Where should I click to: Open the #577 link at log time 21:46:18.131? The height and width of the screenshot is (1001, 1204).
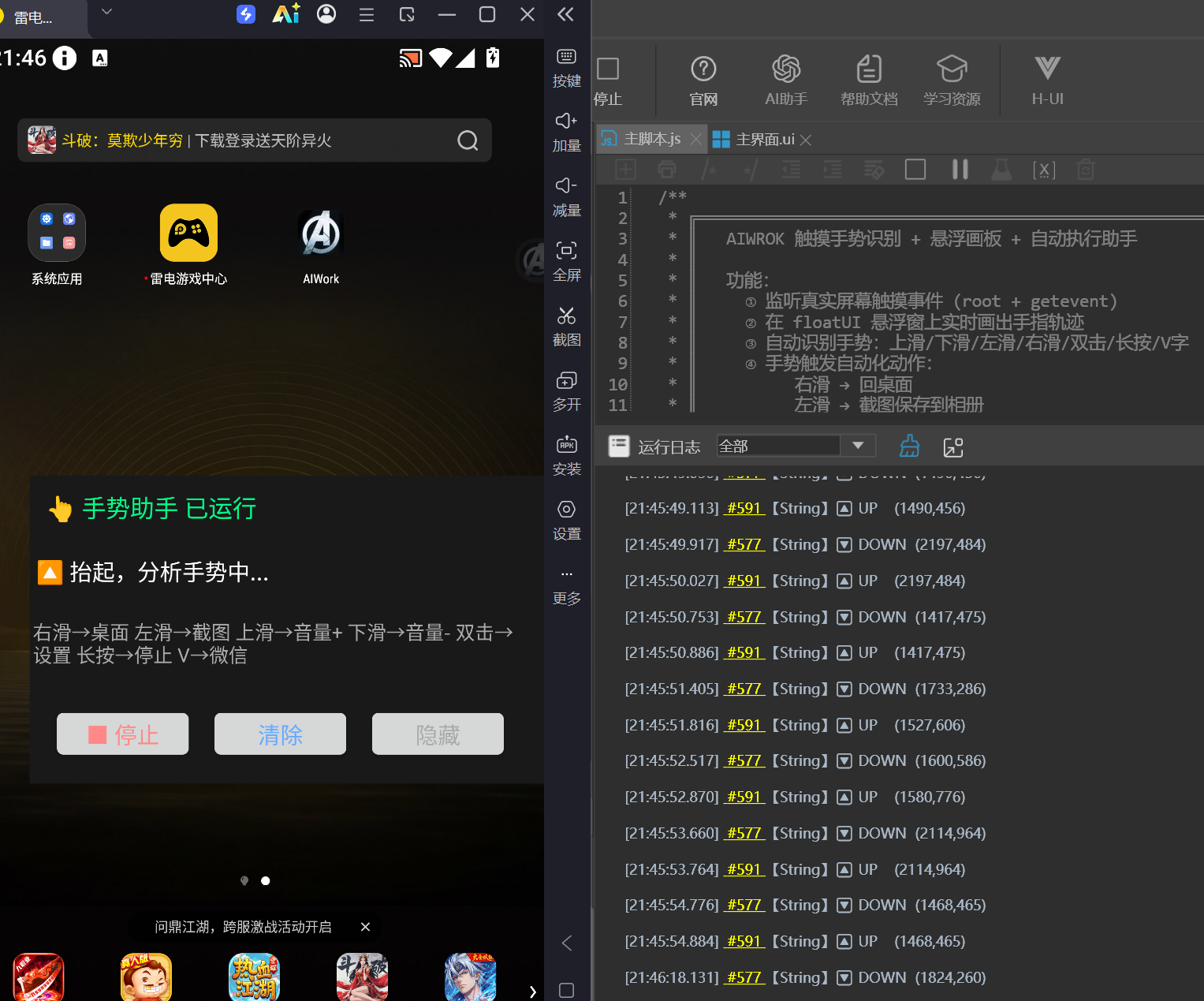tap(744, 978)
